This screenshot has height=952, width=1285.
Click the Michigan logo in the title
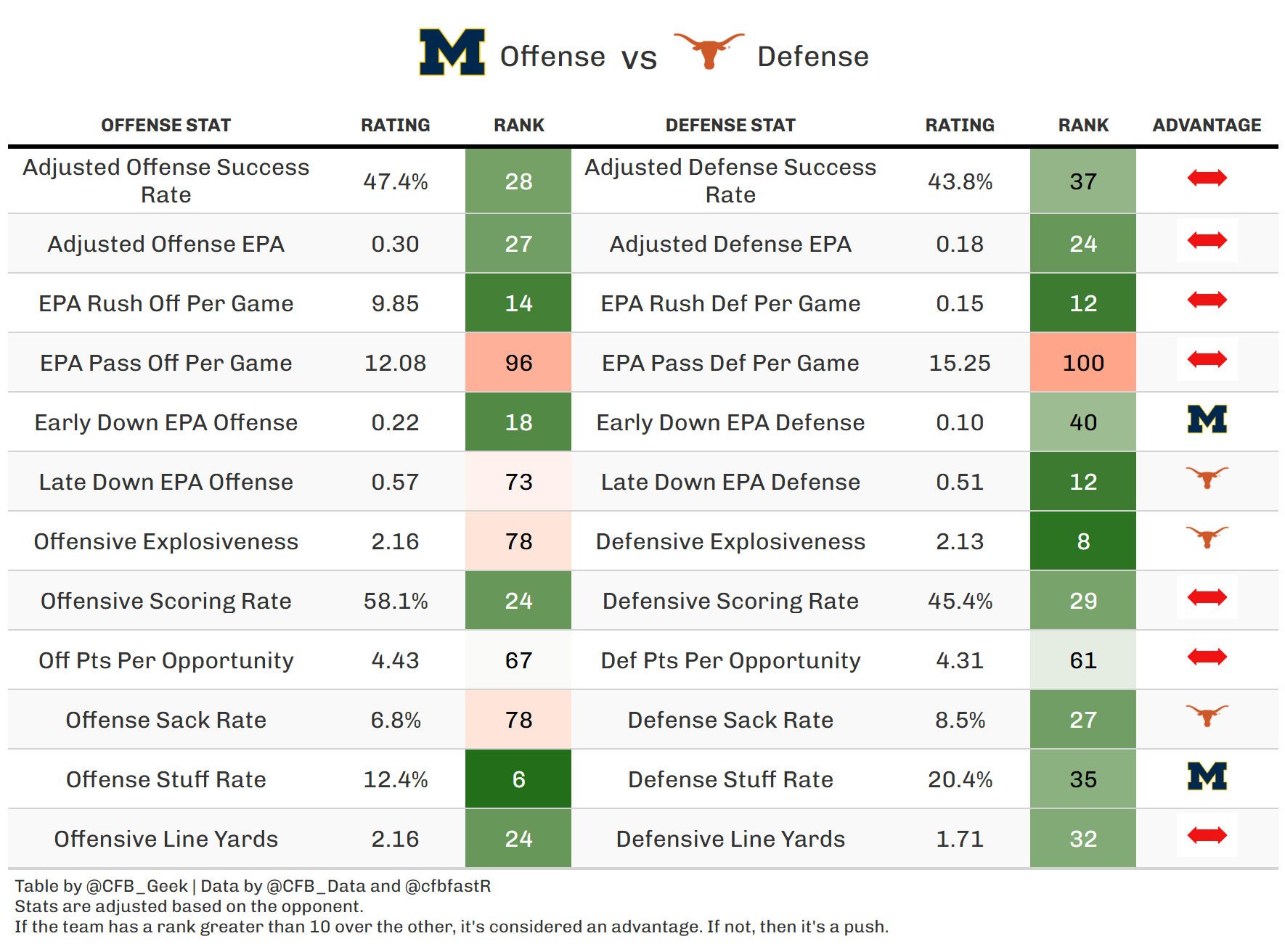[452, 52]
